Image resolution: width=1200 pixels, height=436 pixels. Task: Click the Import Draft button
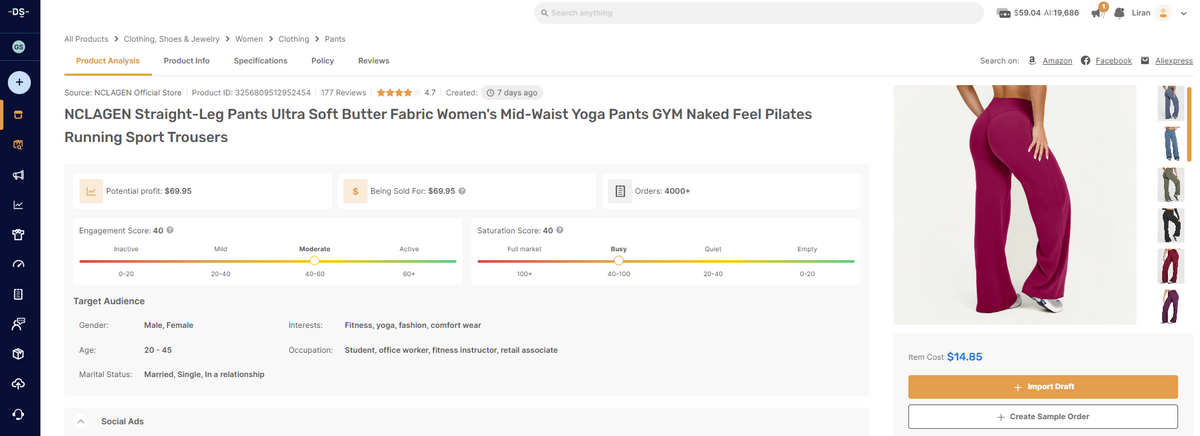1042,387
